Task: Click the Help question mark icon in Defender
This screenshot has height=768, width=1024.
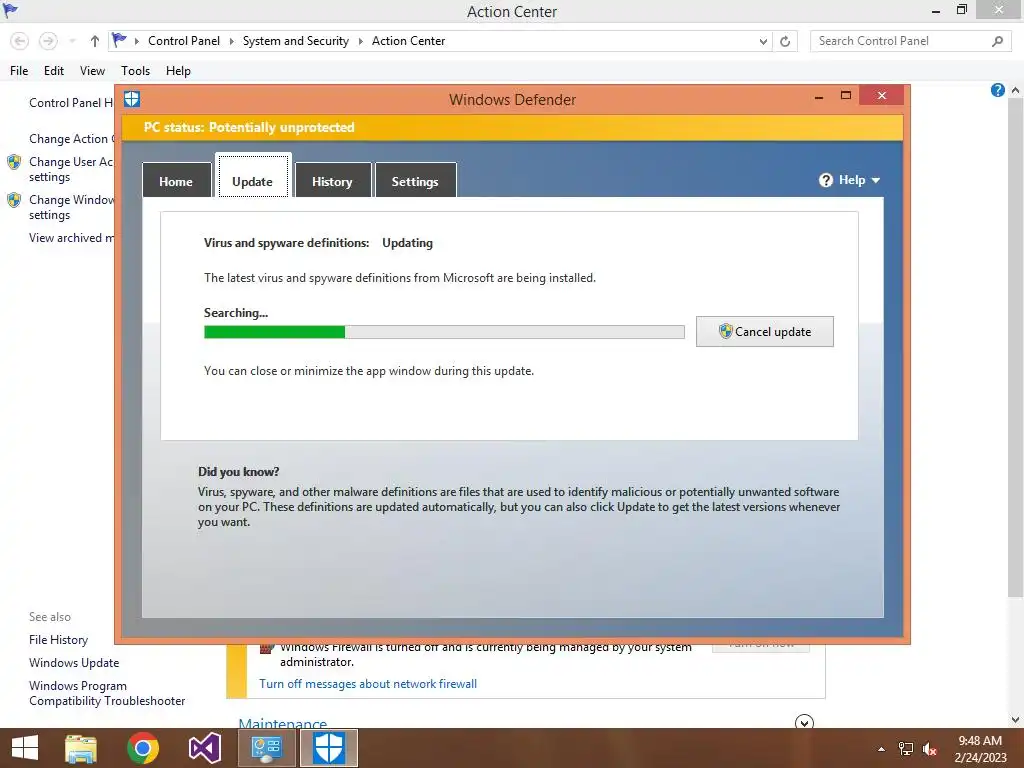Action: pos(826,180)
